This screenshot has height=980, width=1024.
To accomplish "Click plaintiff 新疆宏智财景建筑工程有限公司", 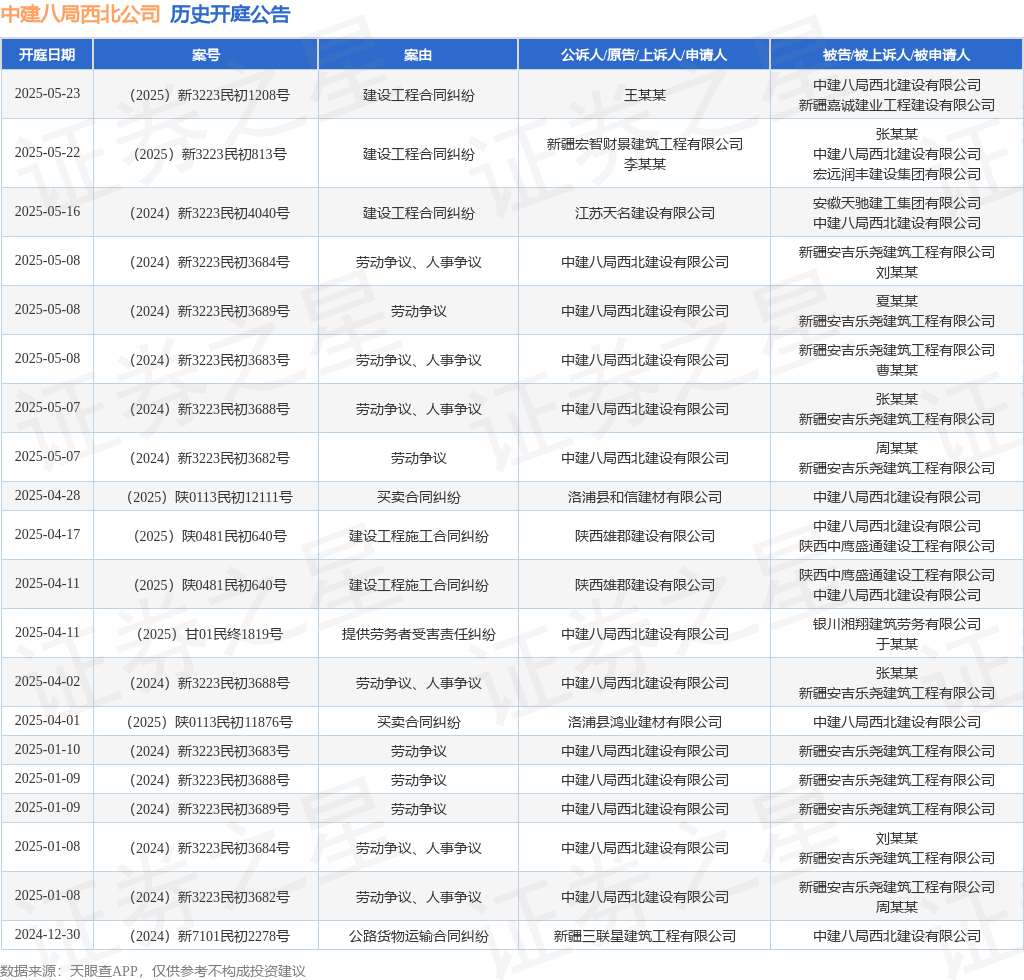I will pyautogui.click(x=645, y=144).
